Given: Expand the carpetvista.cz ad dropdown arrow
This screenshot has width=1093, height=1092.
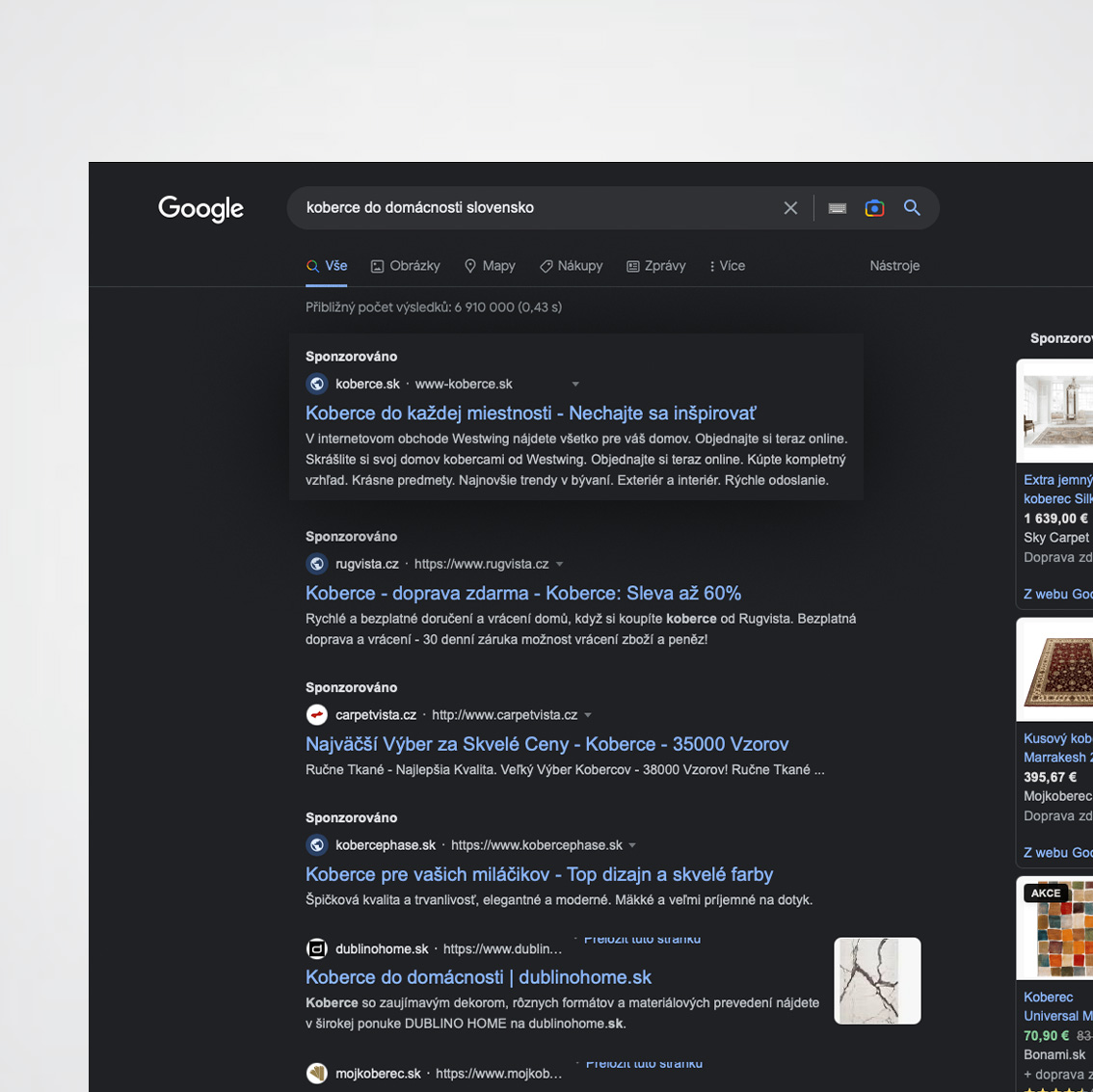Looking at the screenshot, I should coord(588,715).
